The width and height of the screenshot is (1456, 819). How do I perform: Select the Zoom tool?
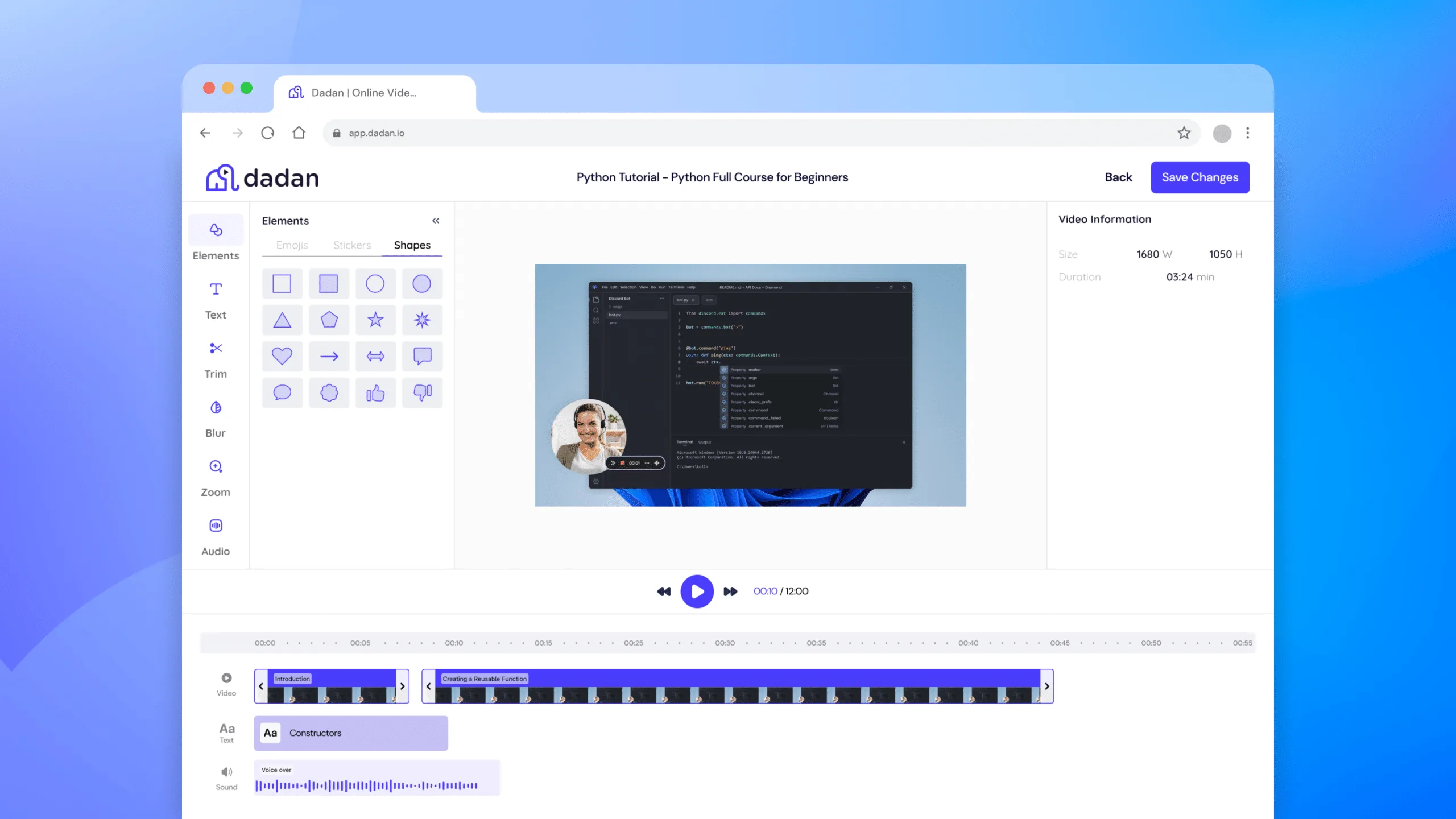pos(216,475)
